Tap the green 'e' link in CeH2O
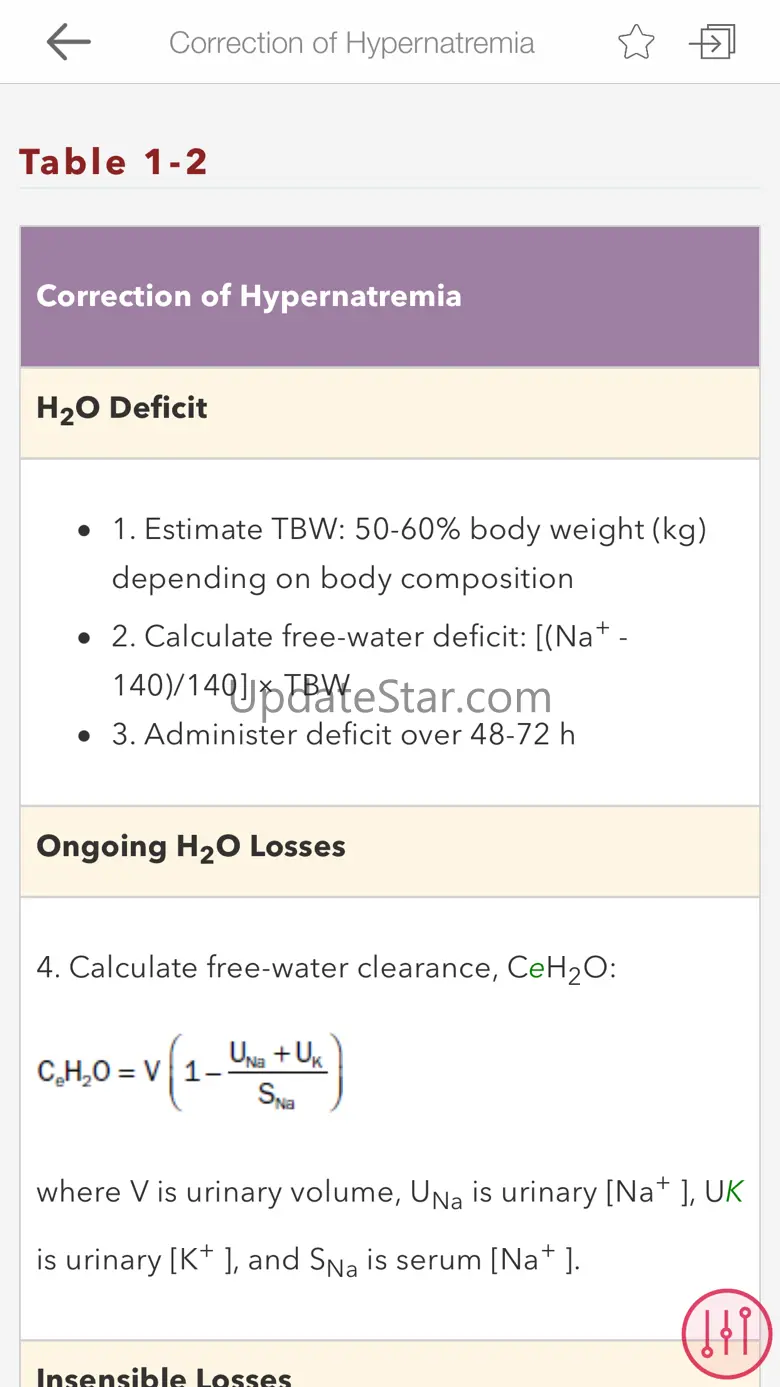This screenshot has width=780, height=1387. (536, 968)
